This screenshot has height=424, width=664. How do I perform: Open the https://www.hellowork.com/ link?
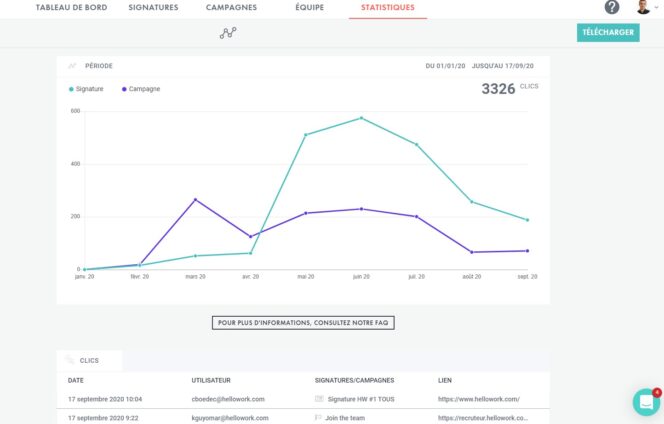[478, 399]
